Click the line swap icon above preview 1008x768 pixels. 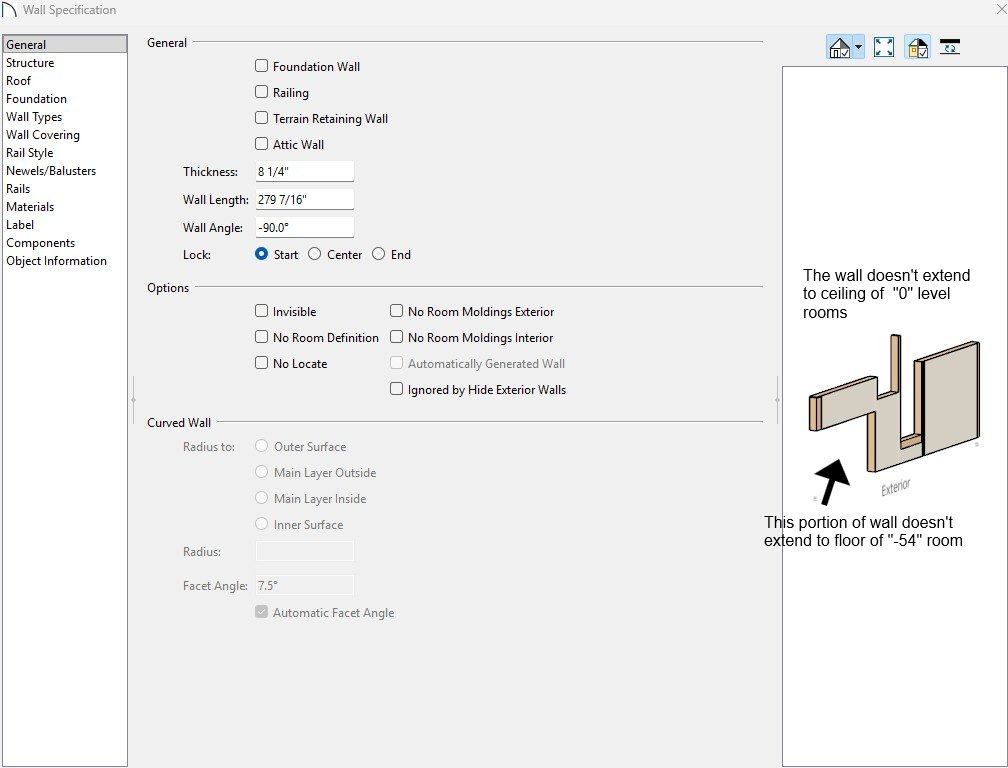pyautogui.click(x=950, y=47)
